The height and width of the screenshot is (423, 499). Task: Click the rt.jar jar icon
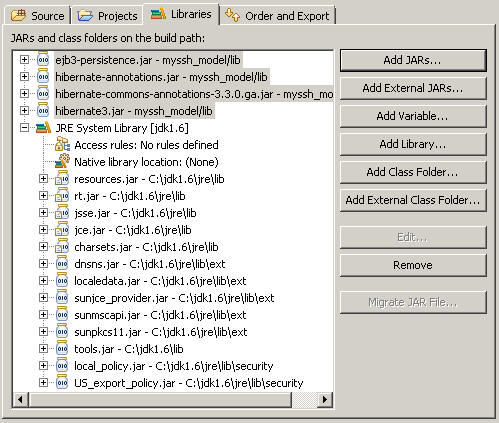click(62, 196)
